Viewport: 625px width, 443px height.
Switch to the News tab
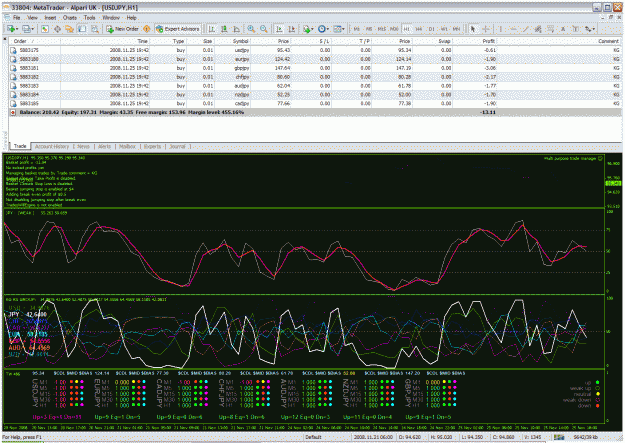[x=83, y=146]
